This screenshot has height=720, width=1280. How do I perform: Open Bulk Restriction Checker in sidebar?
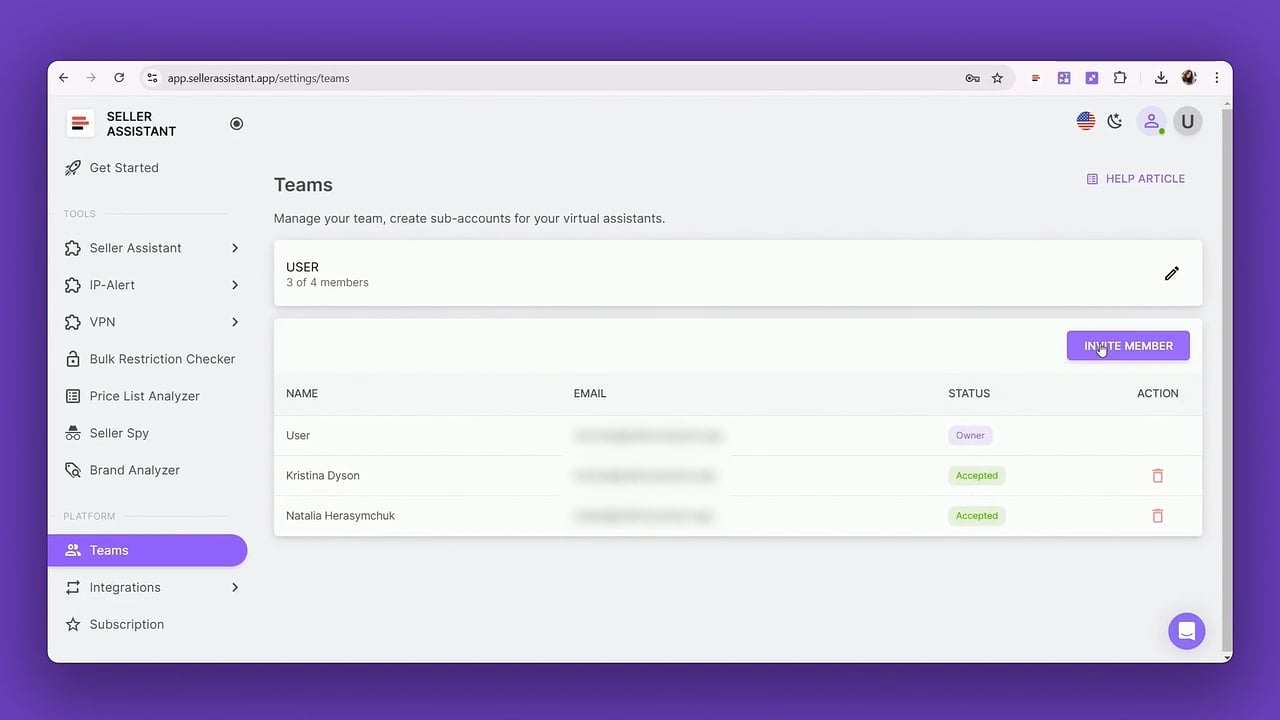[x=162, y=359]
